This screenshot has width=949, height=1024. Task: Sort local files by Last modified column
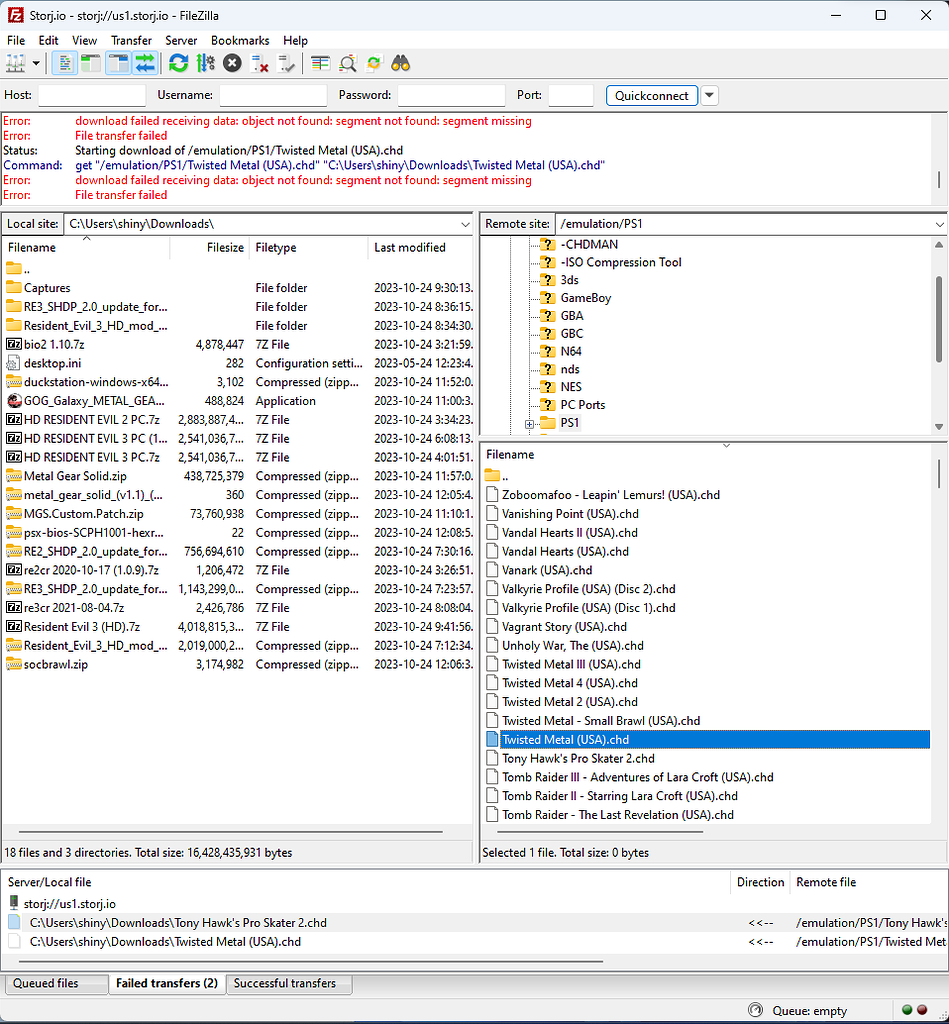pyautogui.click(x=420, y=248)
